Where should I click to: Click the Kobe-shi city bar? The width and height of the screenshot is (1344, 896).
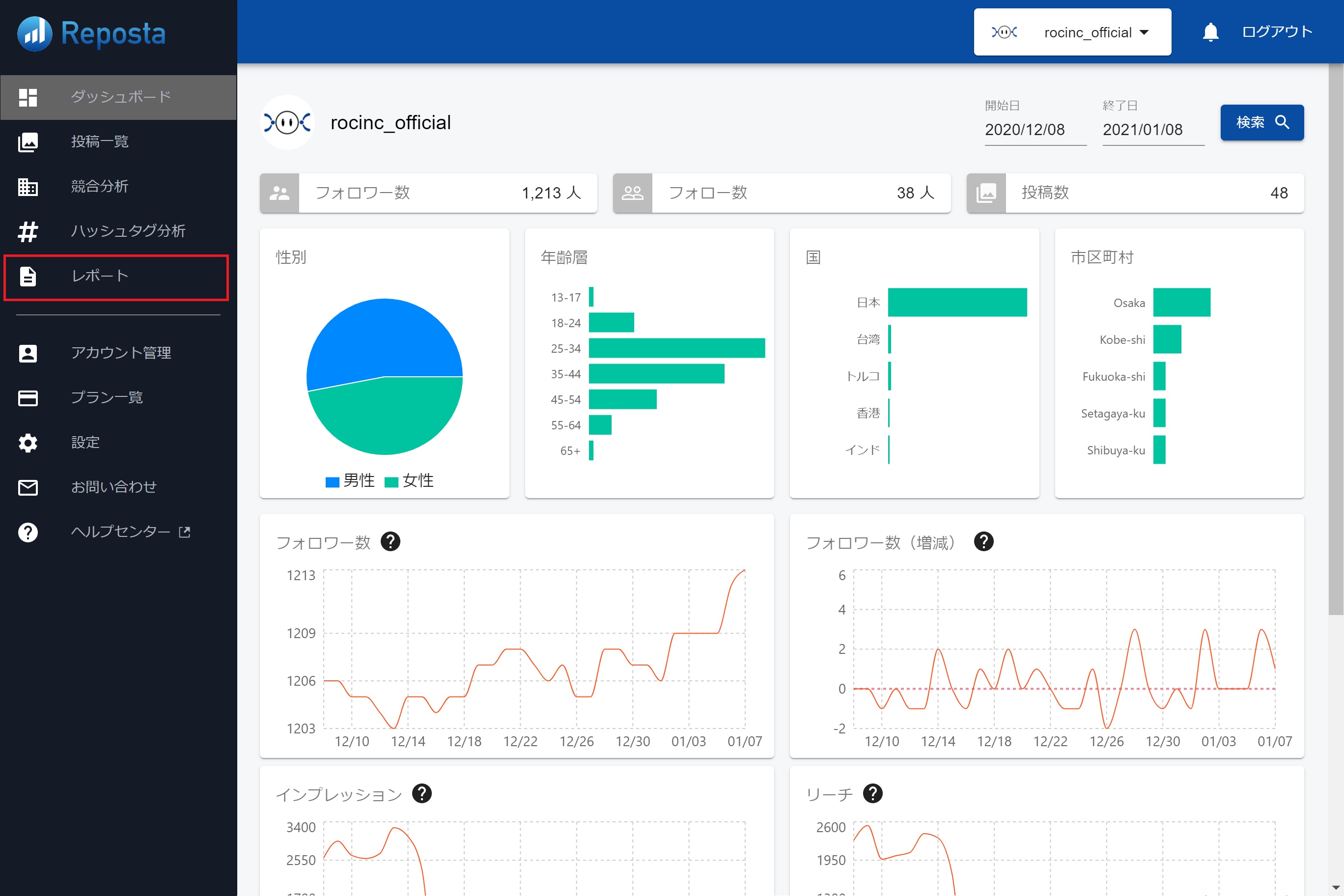[x=1167, y=339]
